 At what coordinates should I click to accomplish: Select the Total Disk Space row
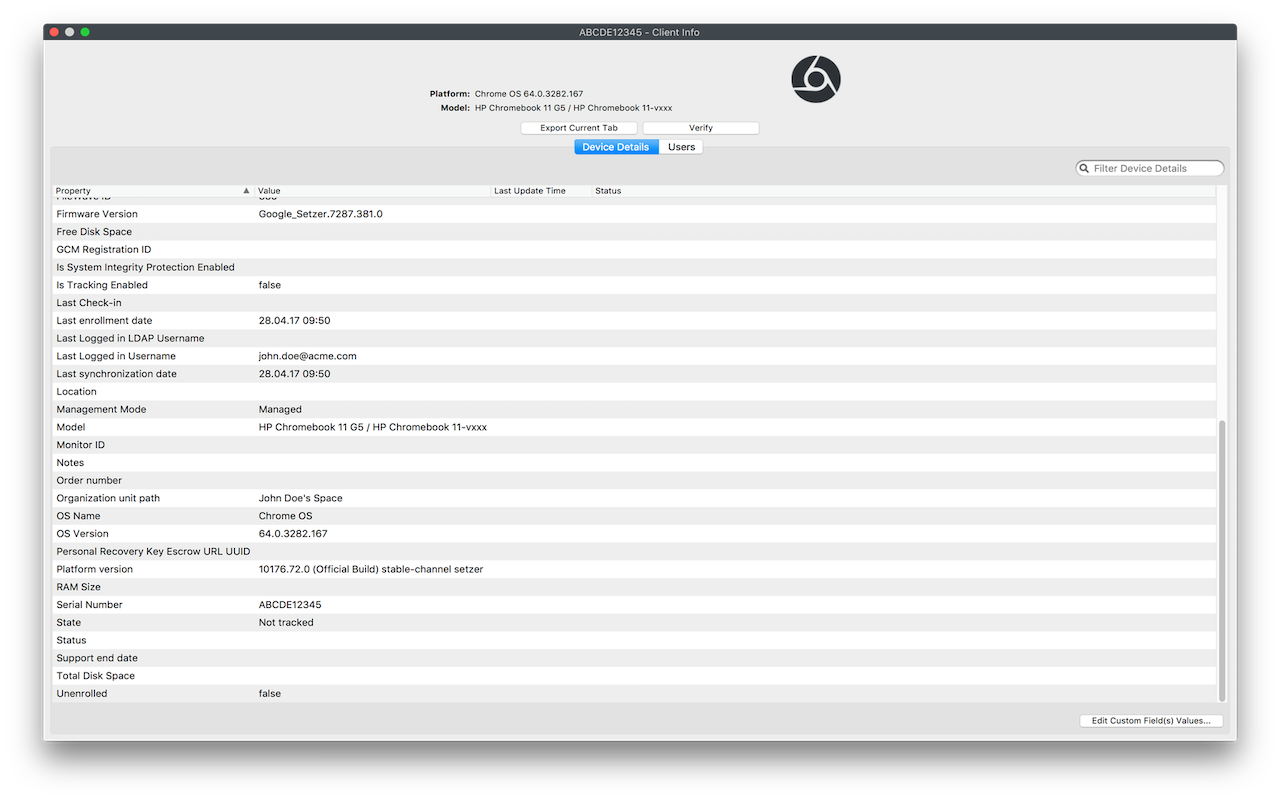634,676
